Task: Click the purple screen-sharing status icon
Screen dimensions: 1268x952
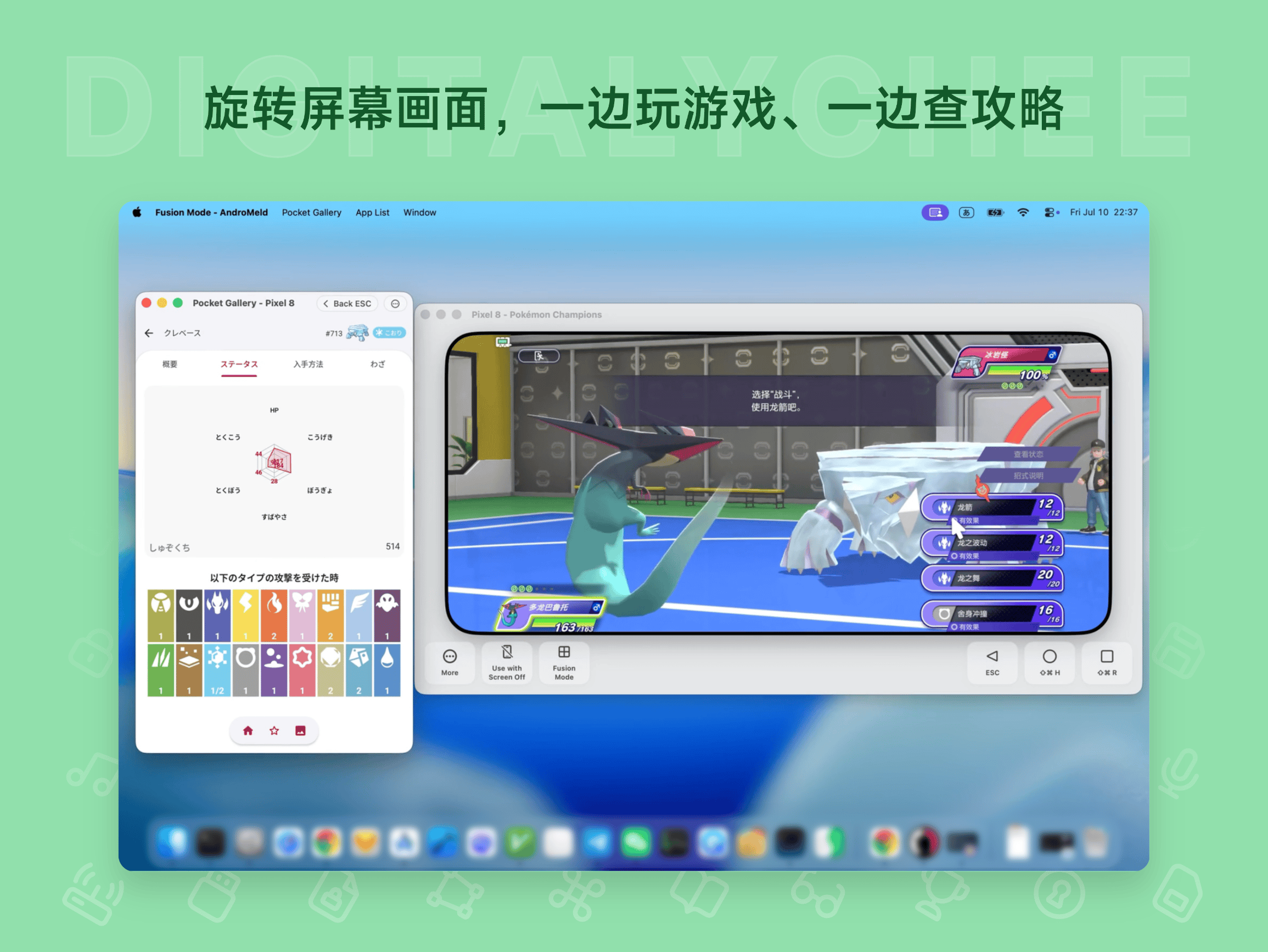Action: pyautogui.click(x=935, y=212)
